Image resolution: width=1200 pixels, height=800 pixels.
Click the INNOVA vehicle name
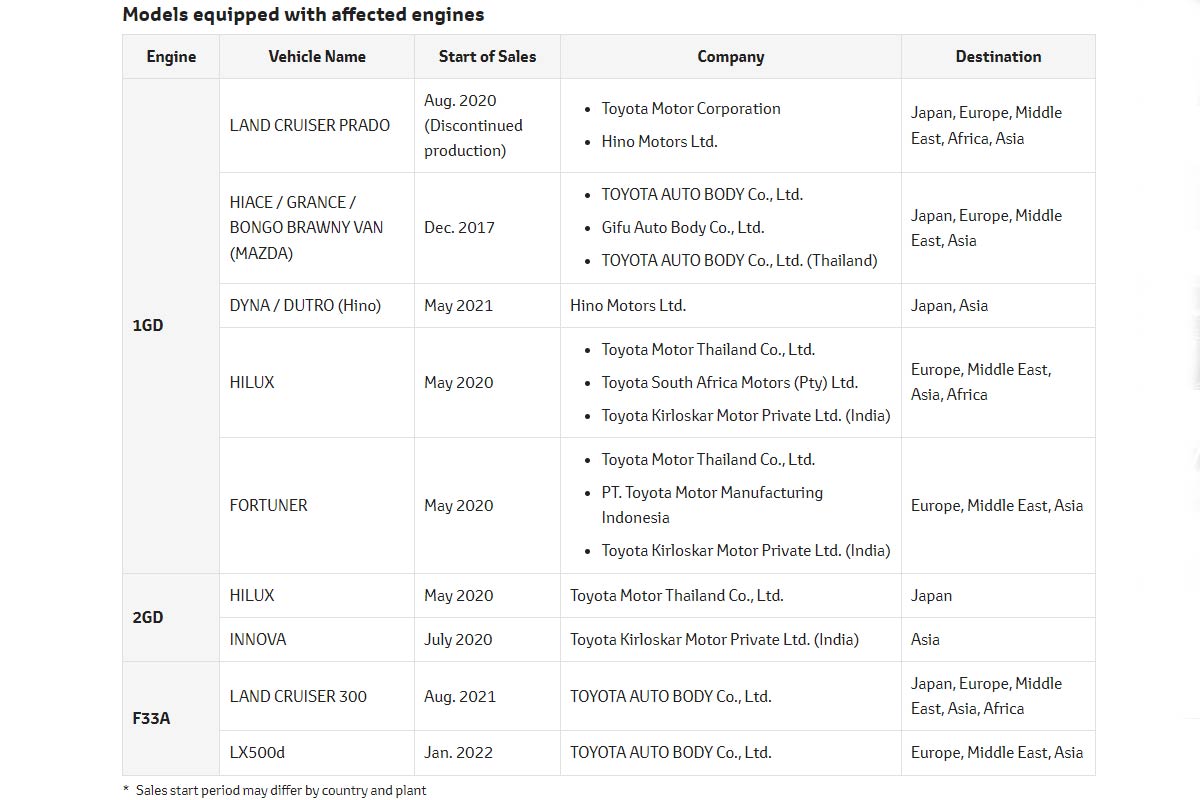click(x=258, y=639)
